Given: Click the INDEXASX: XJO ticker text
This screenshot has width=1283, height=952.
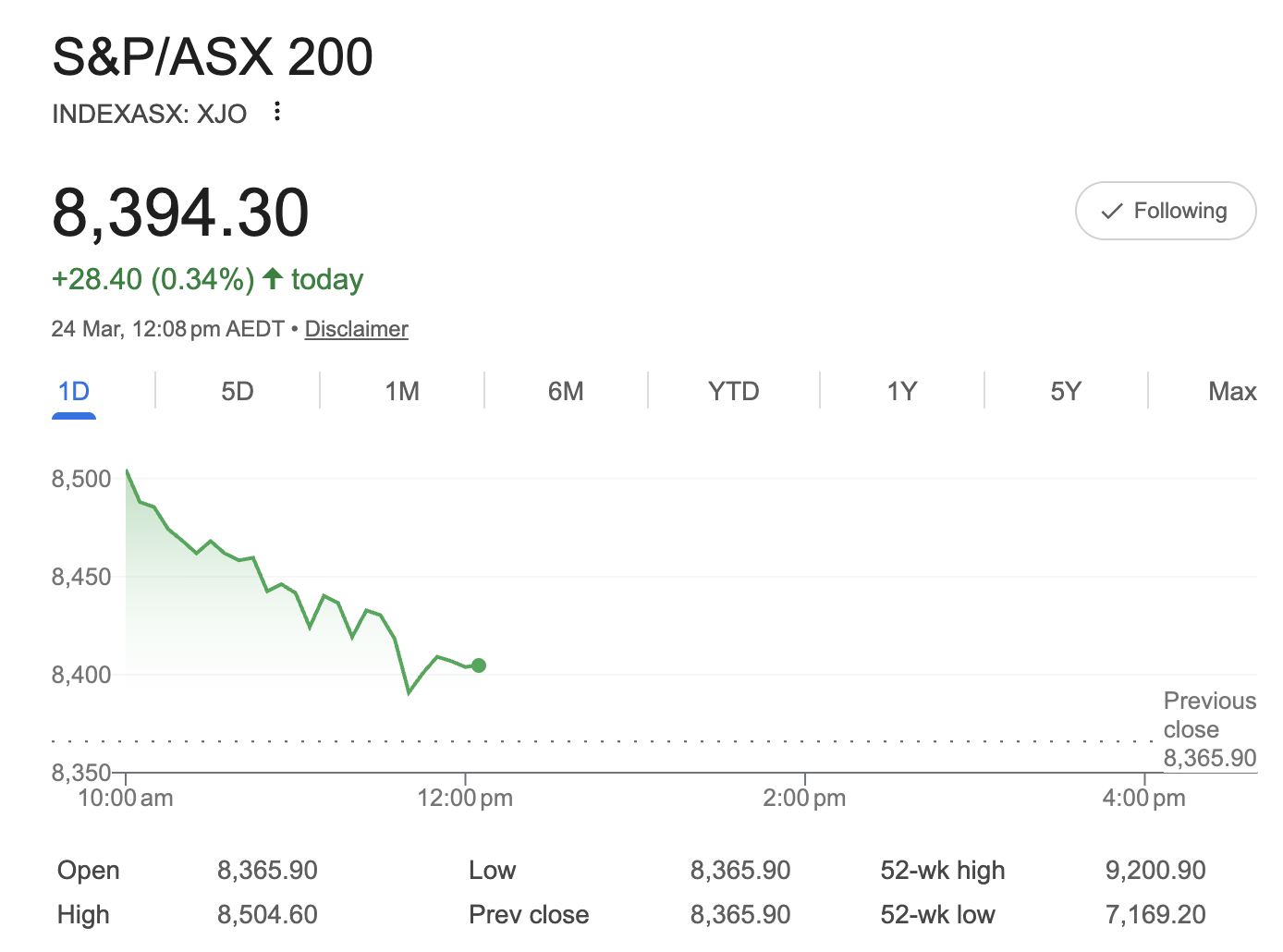Looking at the screenshot, I should click(150, 114).
